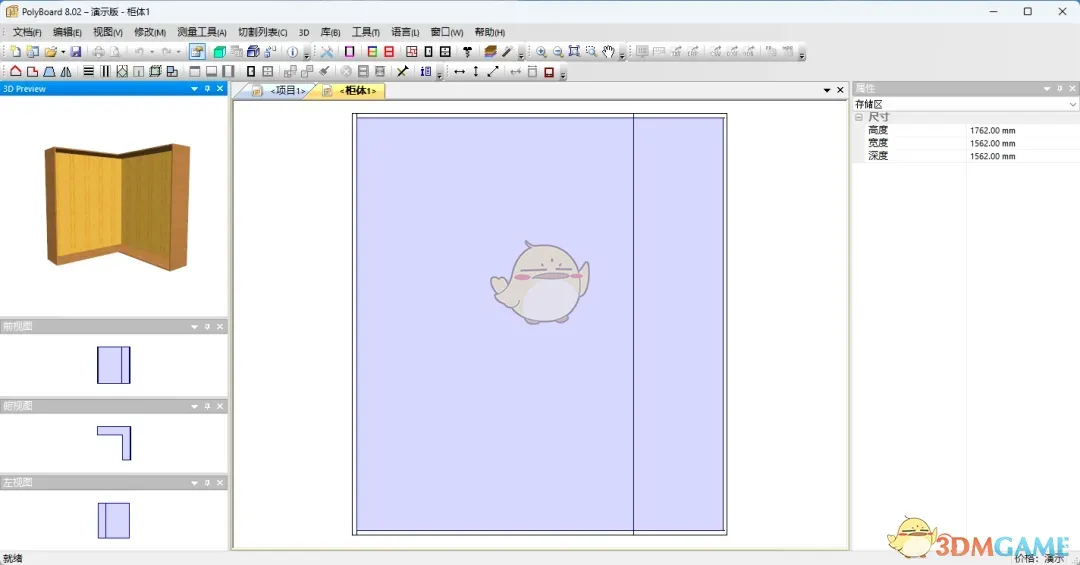Click the mirror symmetry icon
The height and width of the screenshot is (565, 1080).
66,72
